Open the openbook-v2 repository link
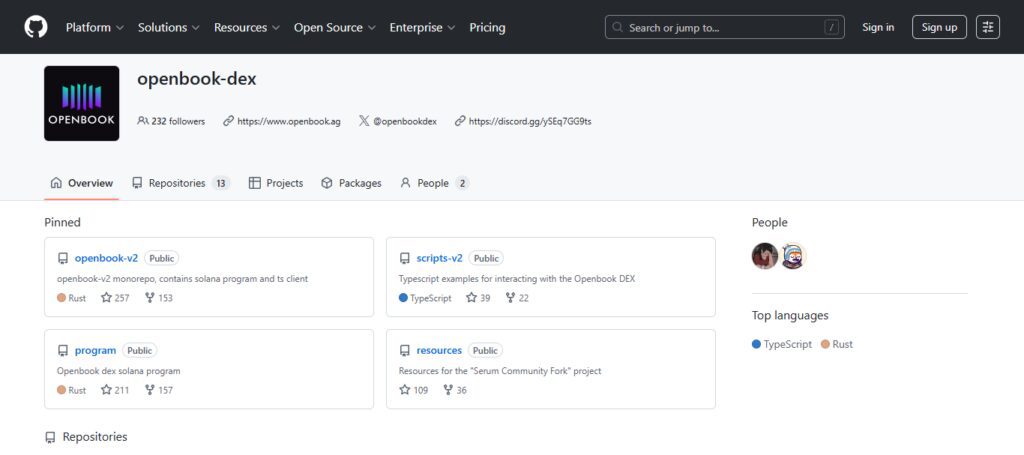The width and height of the screenshot is (1024, 455). point(106,259)
